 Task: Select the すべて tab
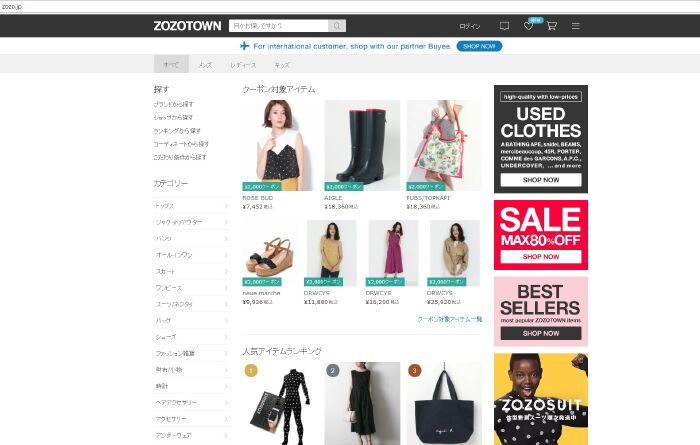point(171,65)
